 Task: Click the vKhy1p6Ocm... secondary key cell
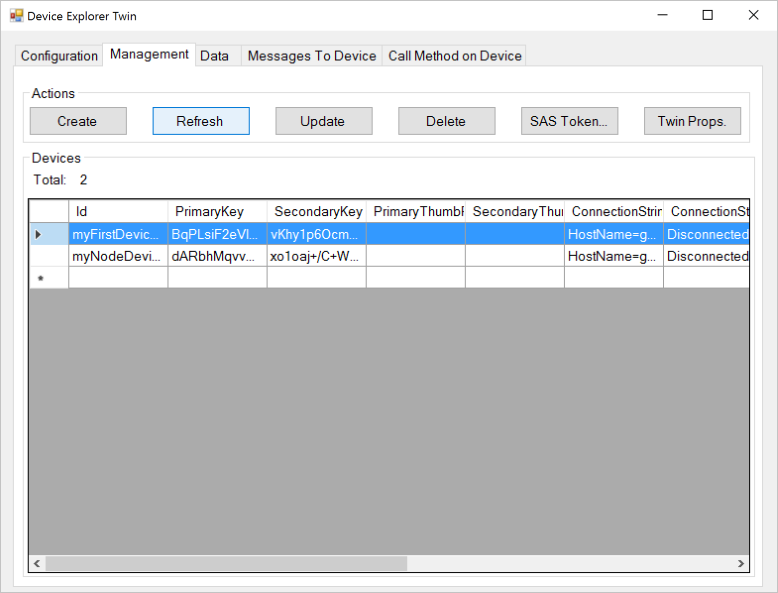[x=317, y=234]
